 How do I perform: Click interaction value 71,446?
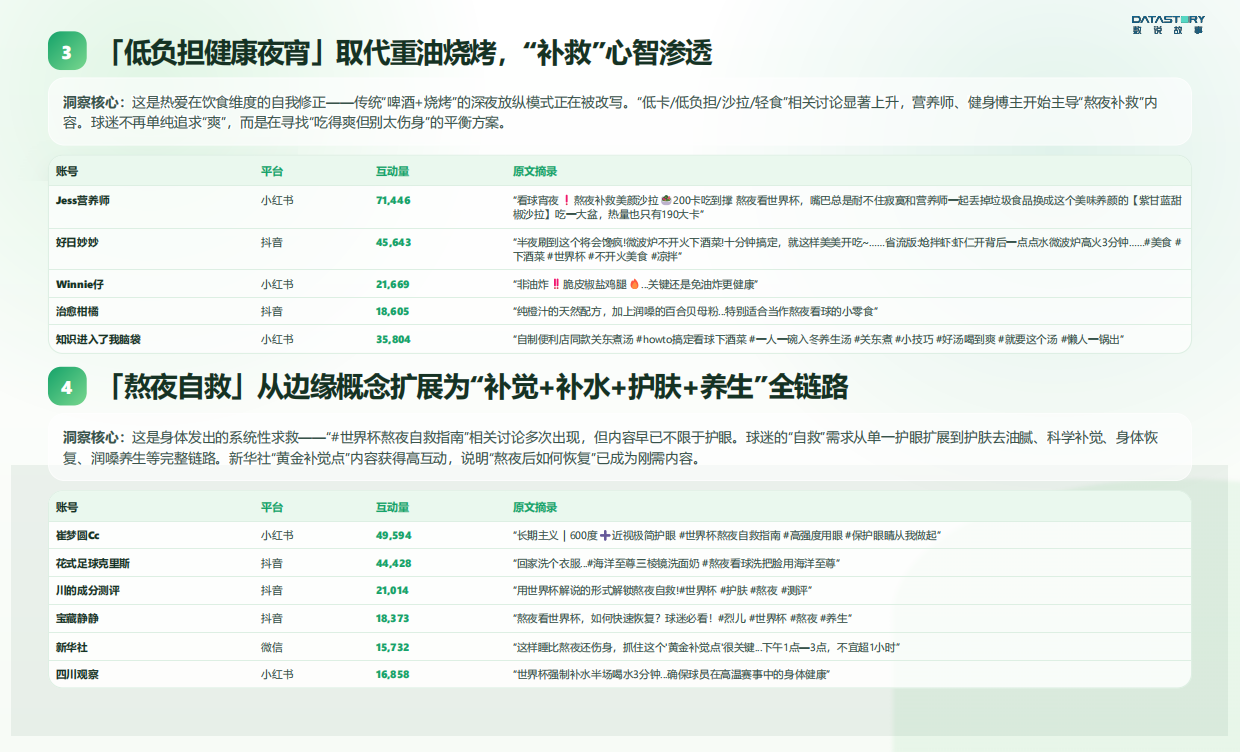(x=393, y=201)
